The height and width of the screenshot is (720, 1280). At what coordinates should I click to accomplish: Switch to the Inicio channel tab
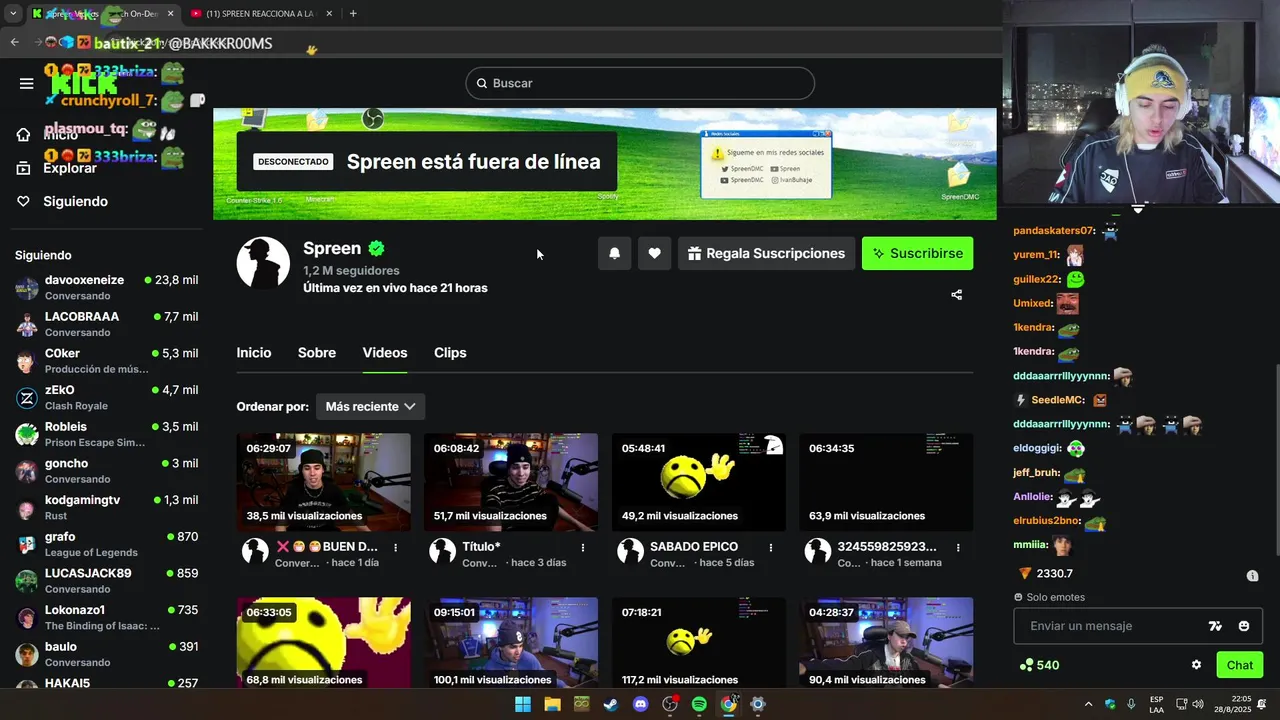coord(254,353)
